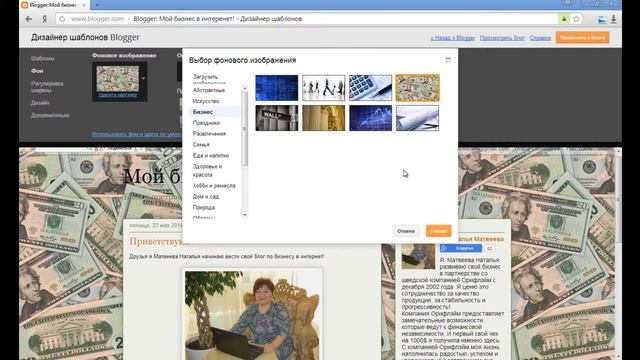Open 'Загрузить изображение' category
Viewport: 640px width, 360px height.
208,78
